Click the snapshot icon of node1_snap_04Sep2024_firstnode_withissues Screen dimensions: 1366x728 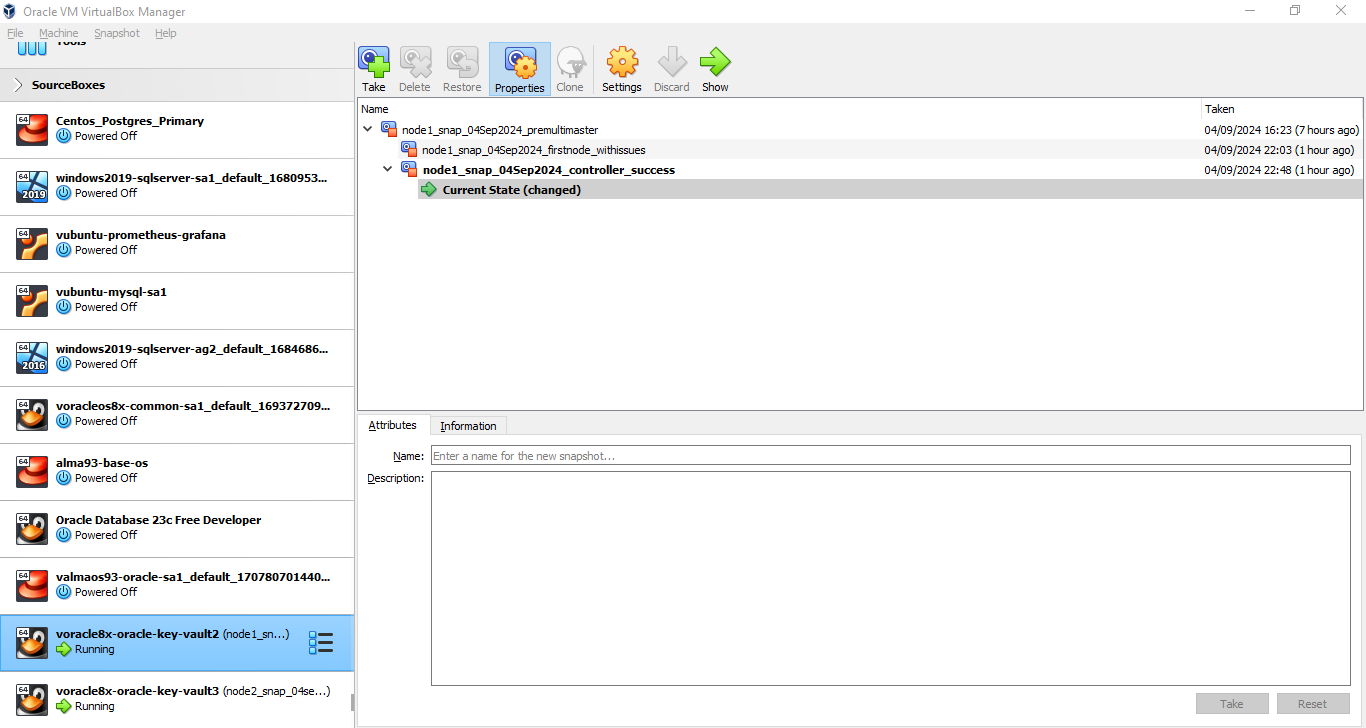[x=409, y=149]
